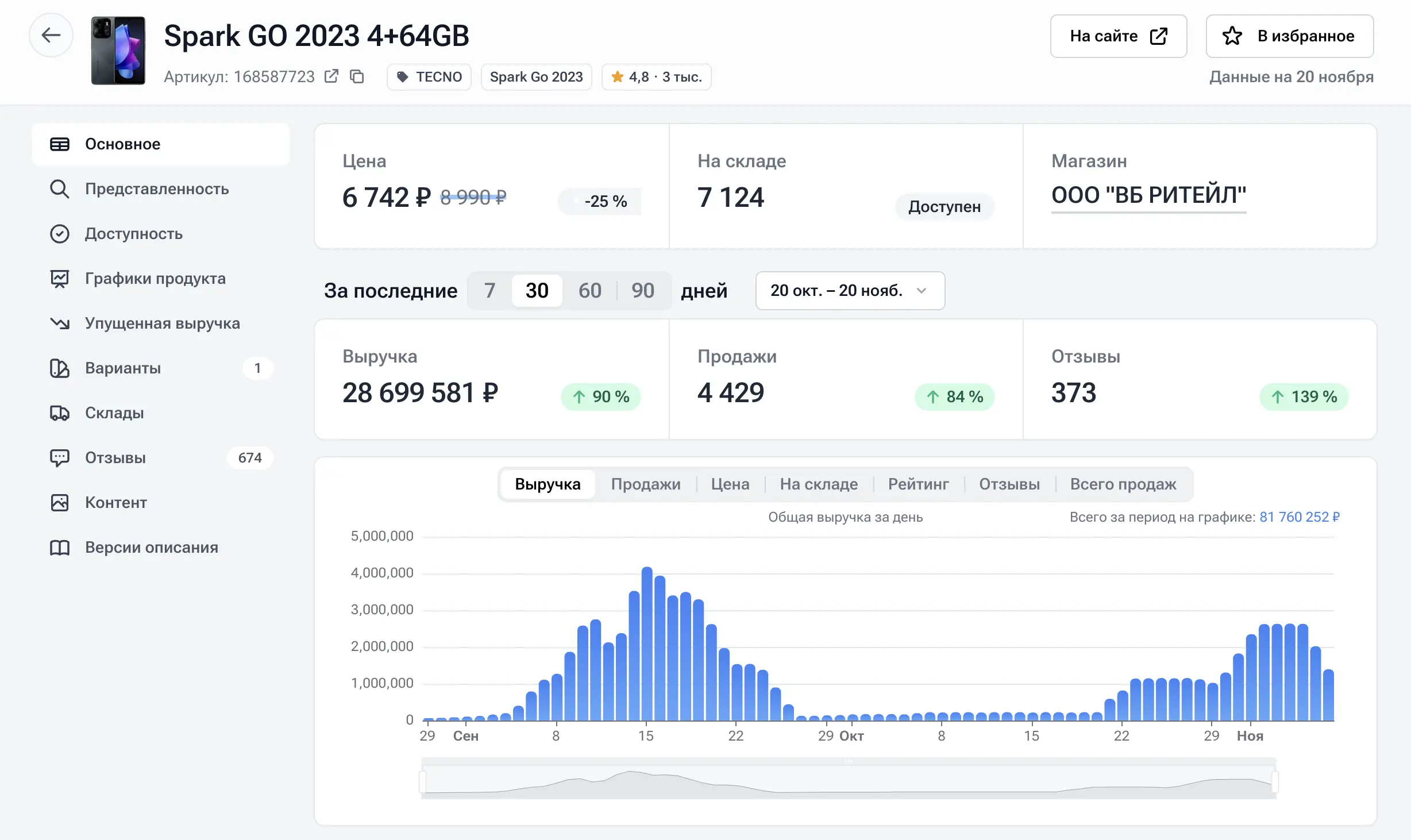Select the 90-day period filter
Viewport: 1411px width, 840px height.
coord(643,291)
